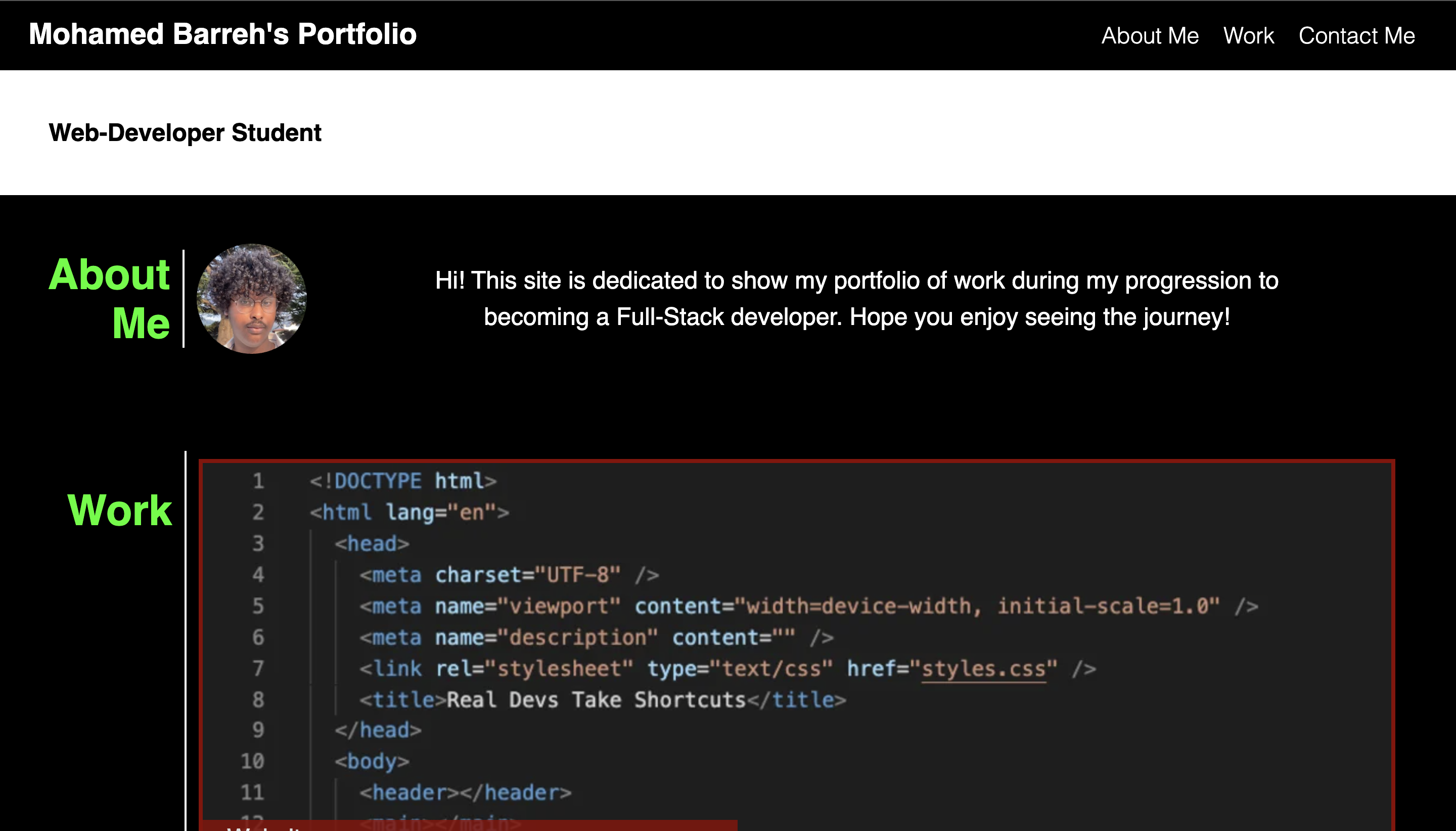Open the Contact Me navigation link
The image size is (1456, 831).
pyautogui.click(x=1357, y=35)
